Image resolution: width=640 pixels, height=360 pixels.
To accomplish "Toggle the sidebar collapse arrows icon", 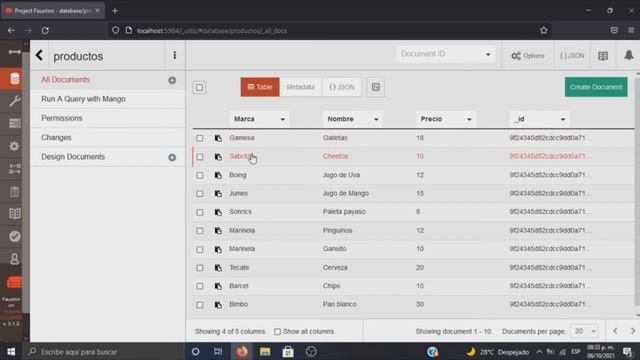I will [15, 52].
